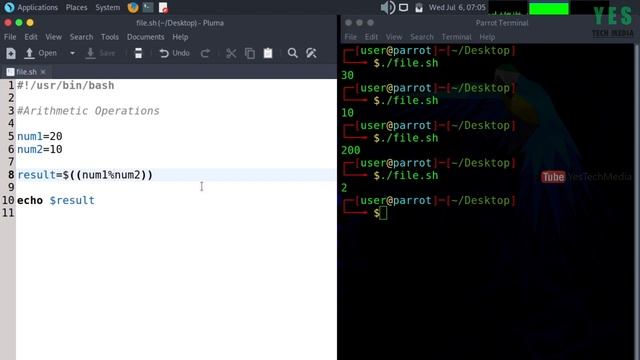Click the Parrot Terminal title bar
The width and height of the screenshot is (640, 360).
(502, 23)
